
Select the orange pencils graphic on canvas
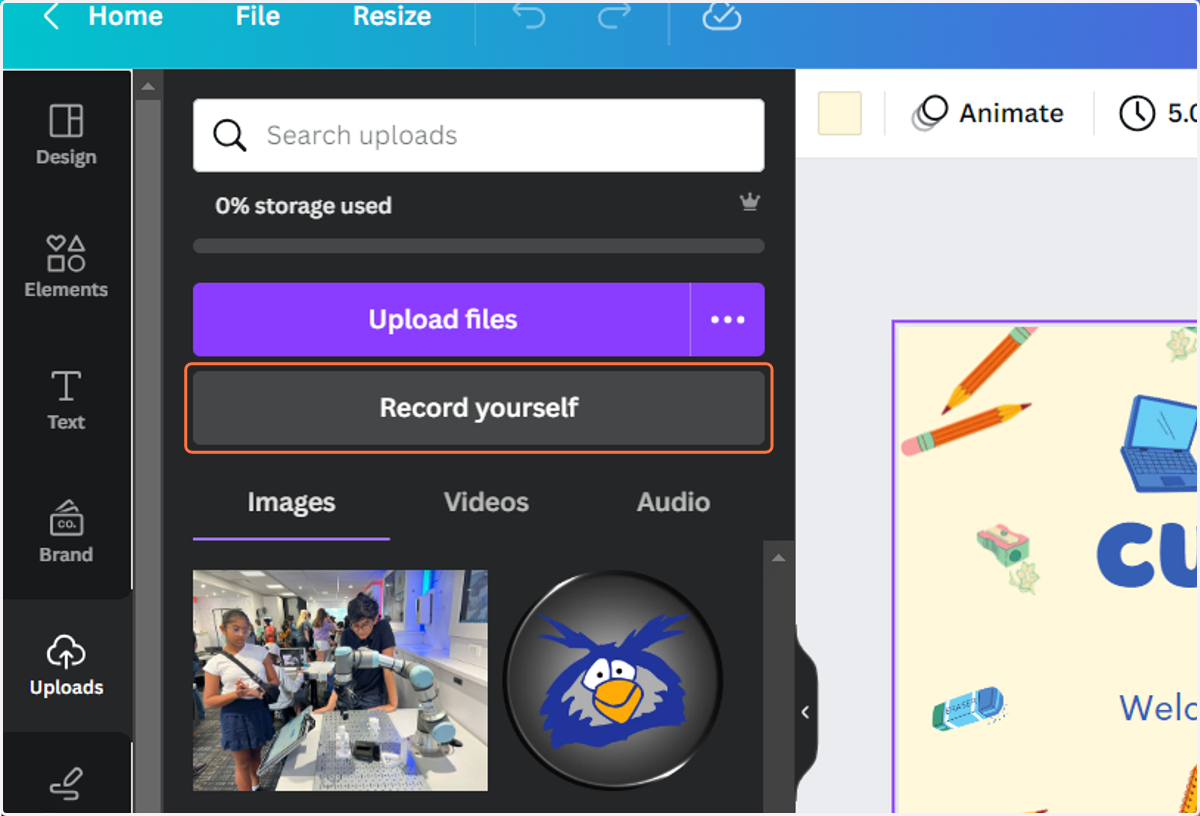point(968,392)
